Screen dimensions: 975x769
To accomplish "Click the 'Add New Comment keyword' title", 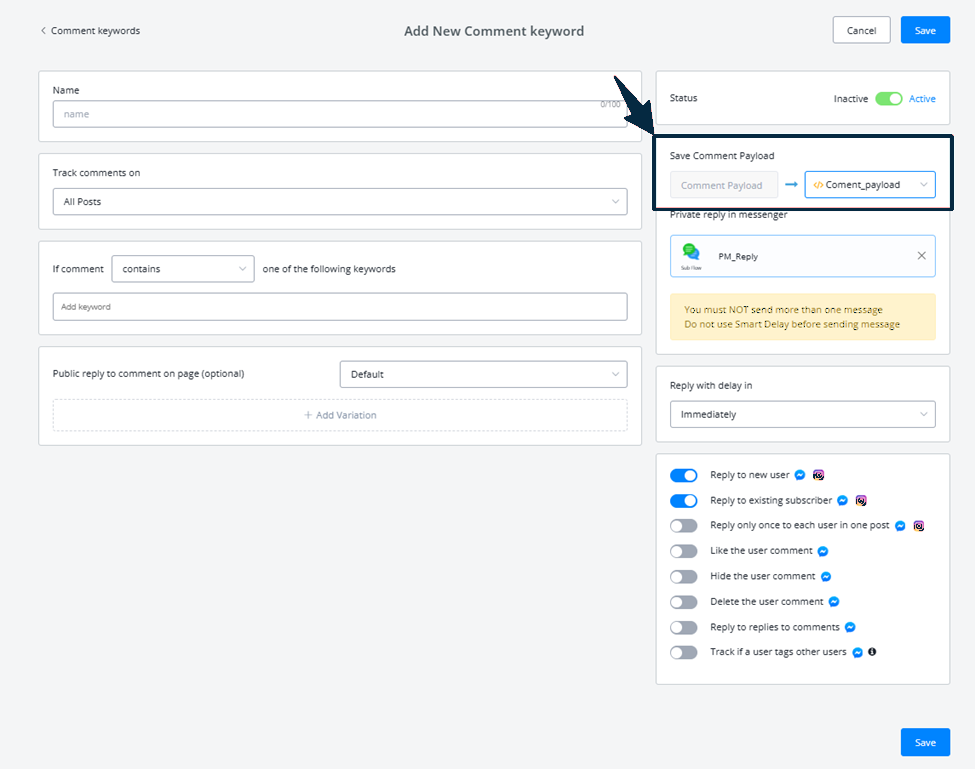I will point(494,31).
